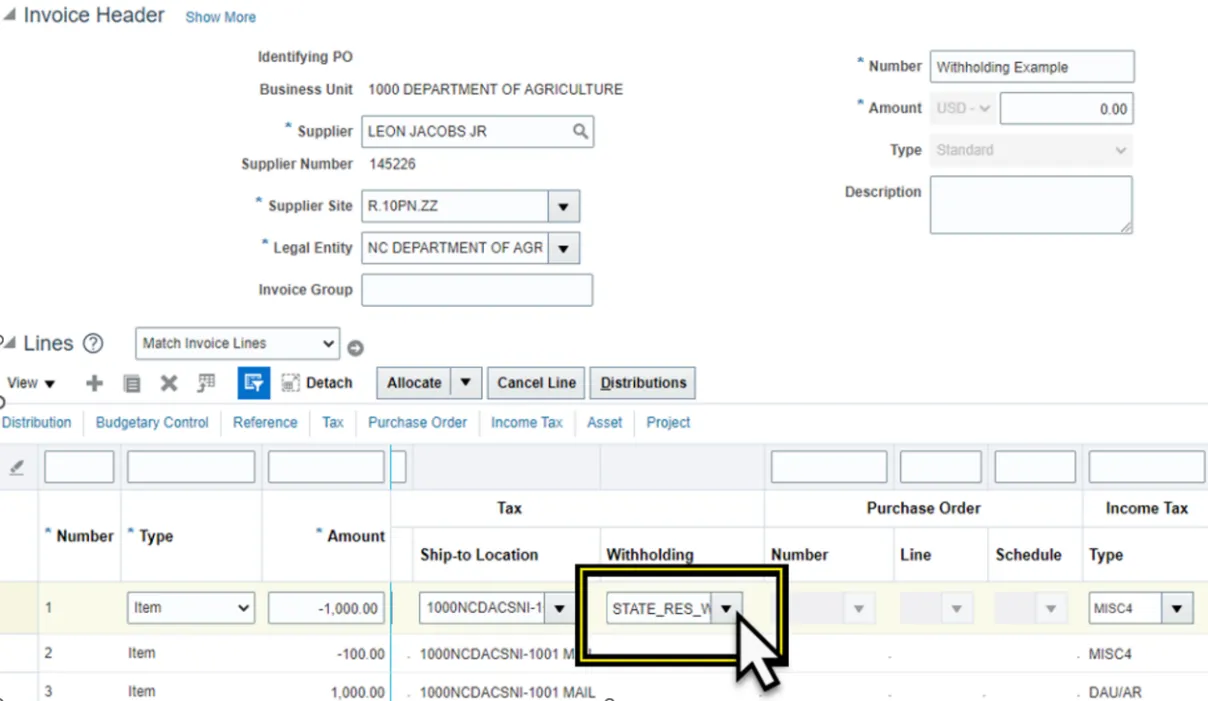Add a new line with the plus icon

point(95,383)
